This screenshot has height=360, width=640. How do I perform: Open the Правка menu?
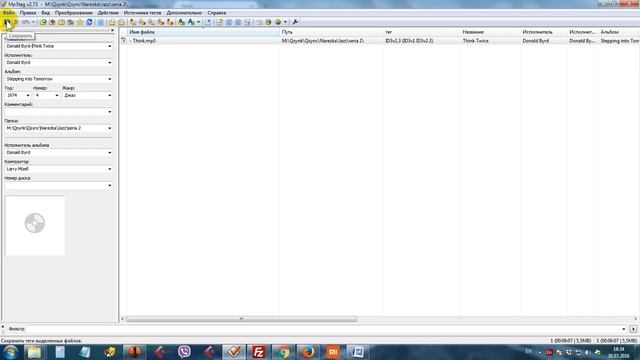point(28,13)
